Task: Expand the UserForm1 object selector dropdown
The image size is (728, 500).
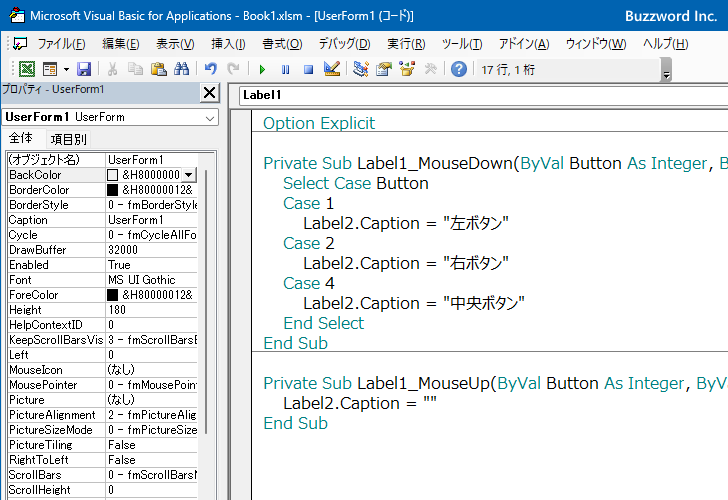Action: 210,118
